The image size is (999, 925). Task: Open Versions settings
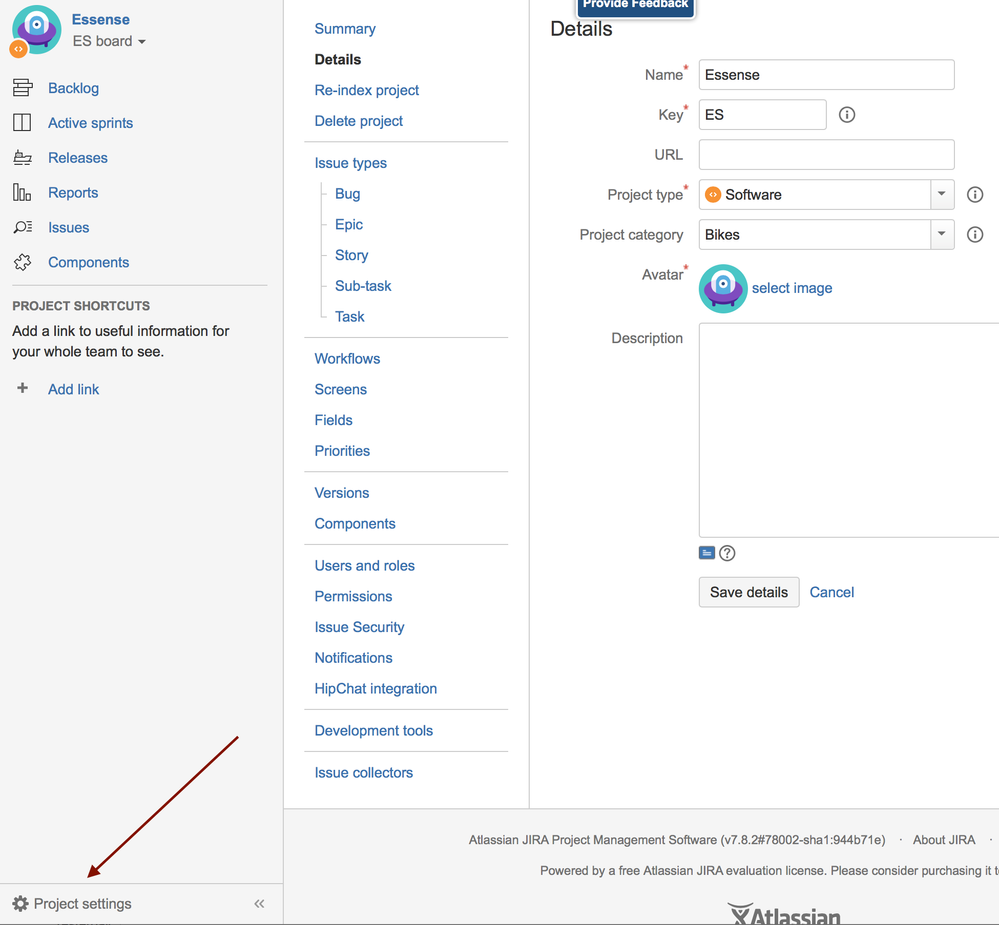[x=341, y=493]
